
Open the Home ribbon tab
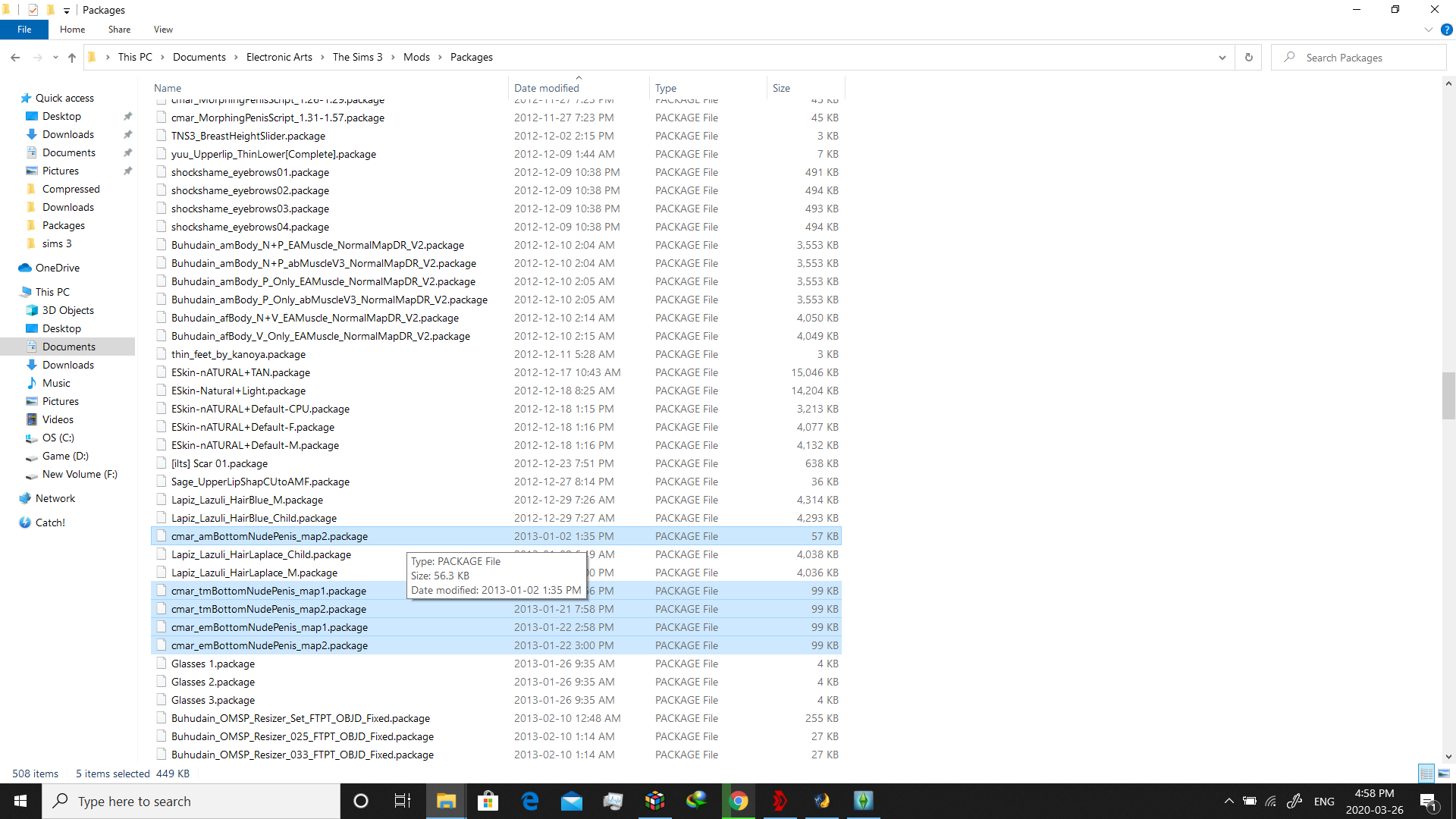click(73, 30)
